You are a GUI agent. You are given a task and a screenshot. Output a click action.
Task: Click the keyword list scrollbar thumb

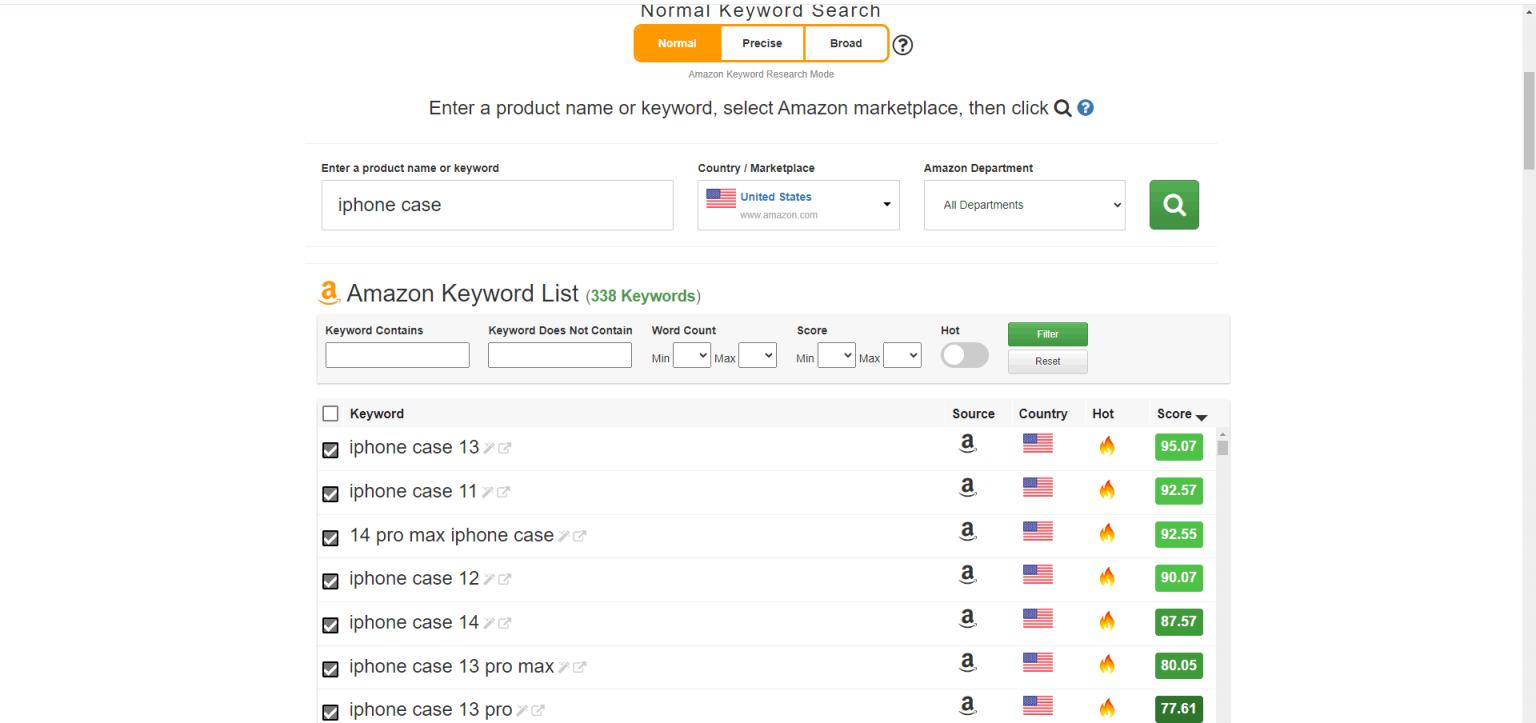[x=1222, y=447]
